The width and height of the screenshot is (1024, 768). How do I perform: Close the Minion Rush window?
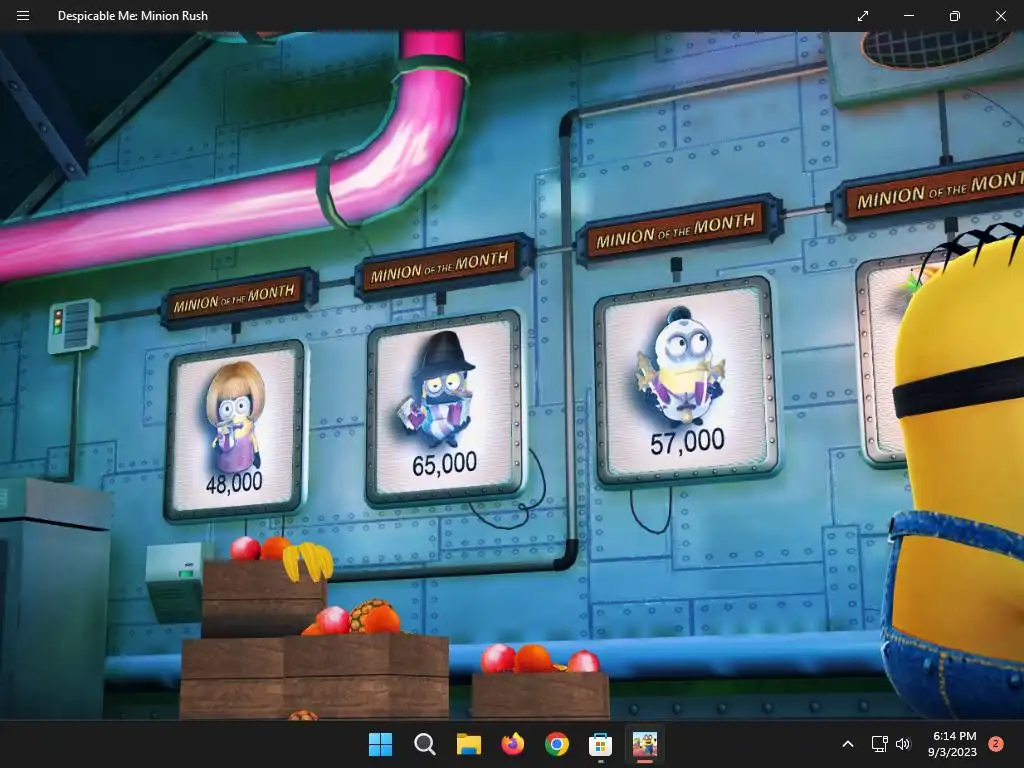click(x=1000, y=16)
